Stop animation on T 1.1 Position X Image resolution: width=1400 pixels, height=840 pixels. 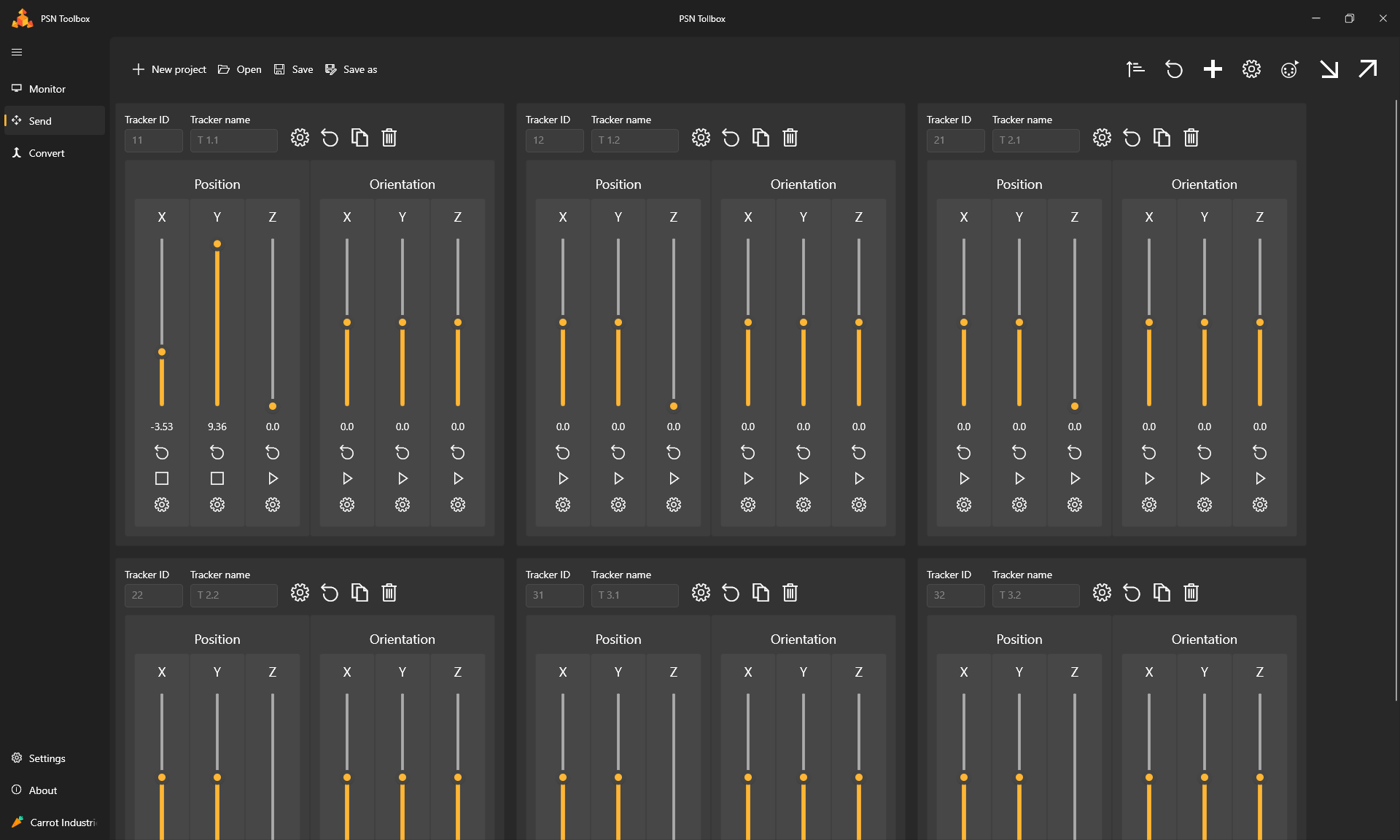click(162, 478)
